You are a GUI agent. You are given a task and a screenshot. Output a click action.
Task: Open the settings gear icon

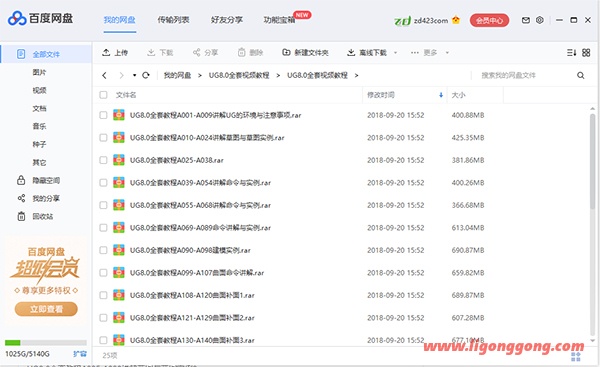(540, 20)
